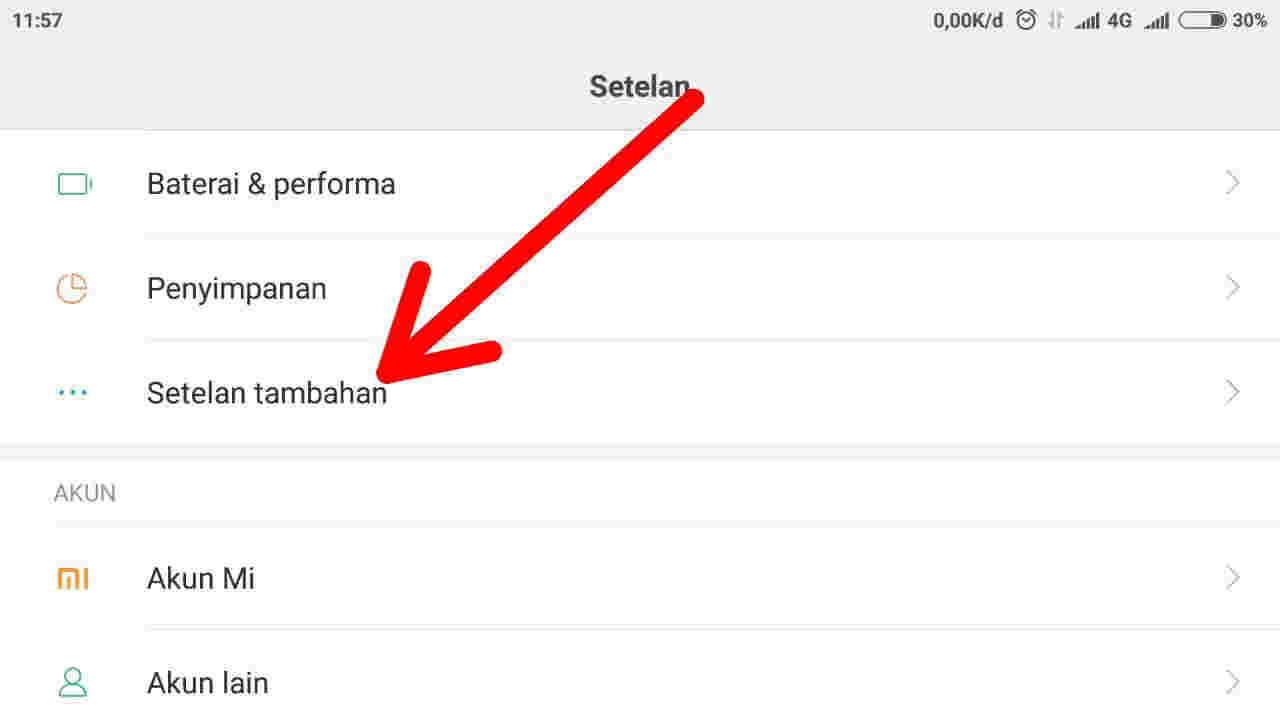Open Setelan tambahan
This screenshot has height=720, width=1280.
point(267,392)
